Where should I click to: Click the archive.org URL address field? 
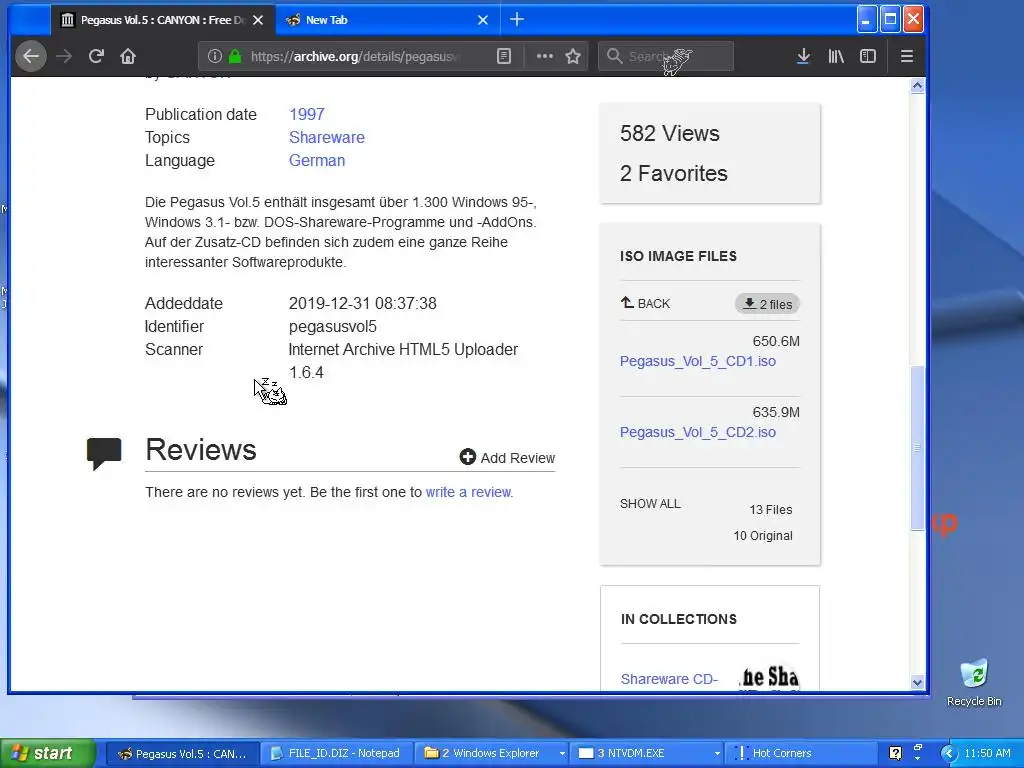click(356, 56)
